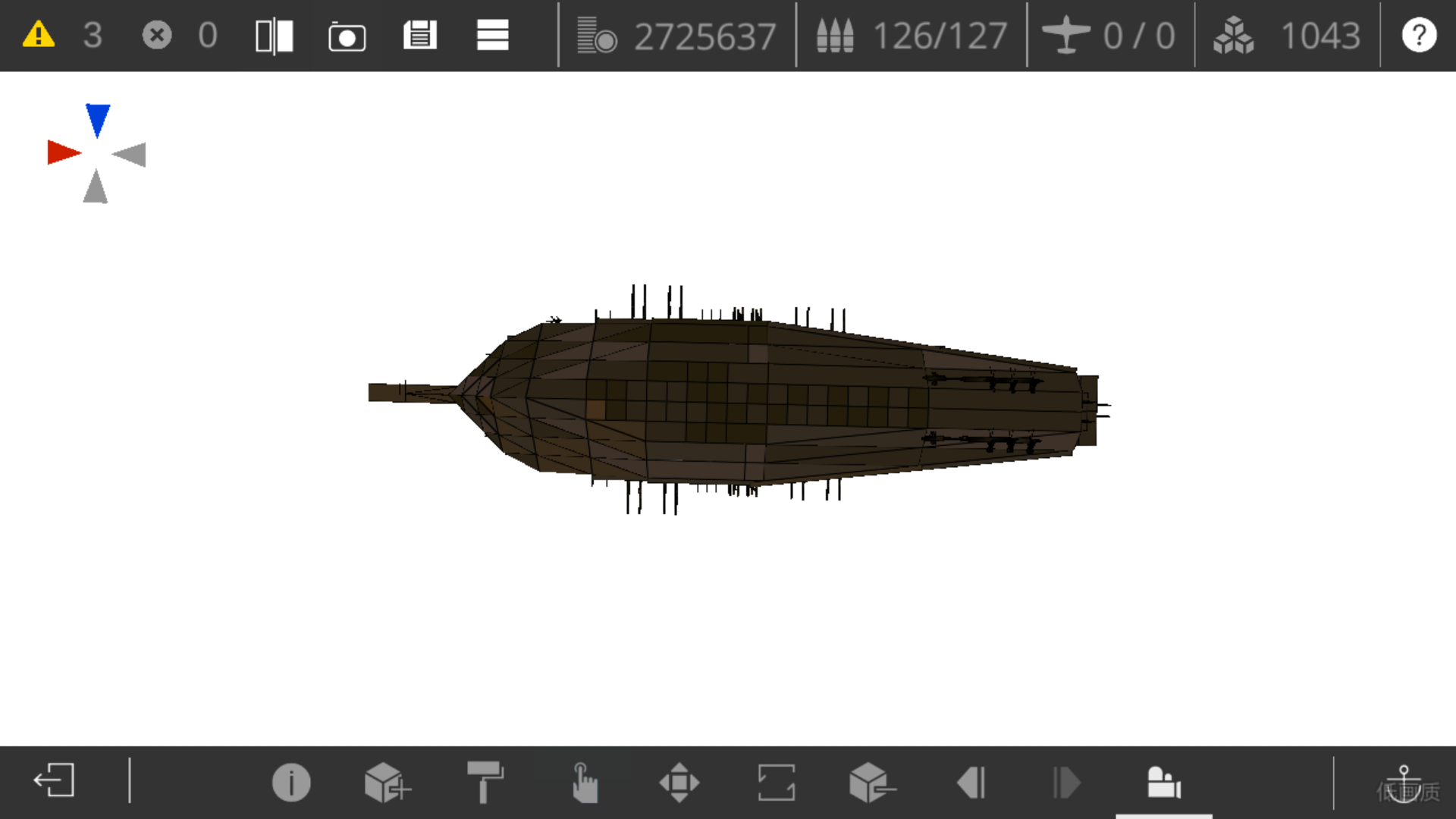The width and height of the screenshot is (1456, 819).
Task: Select the rotate/resize frame tool
Action: pos(777,783)
